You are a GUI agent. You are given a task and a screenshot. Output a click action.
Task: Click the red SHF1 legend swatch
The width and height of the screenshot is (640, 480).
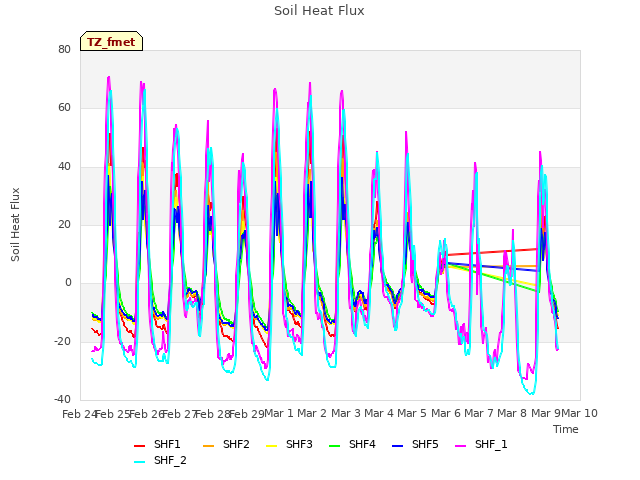tap(140, 446)
